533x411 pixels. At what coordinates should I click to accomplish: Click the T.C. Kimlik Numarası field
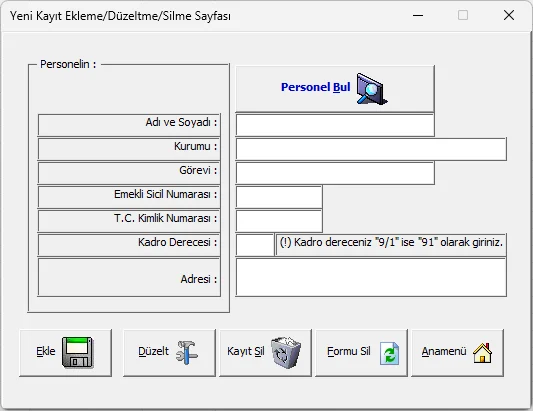coord(279,221)
